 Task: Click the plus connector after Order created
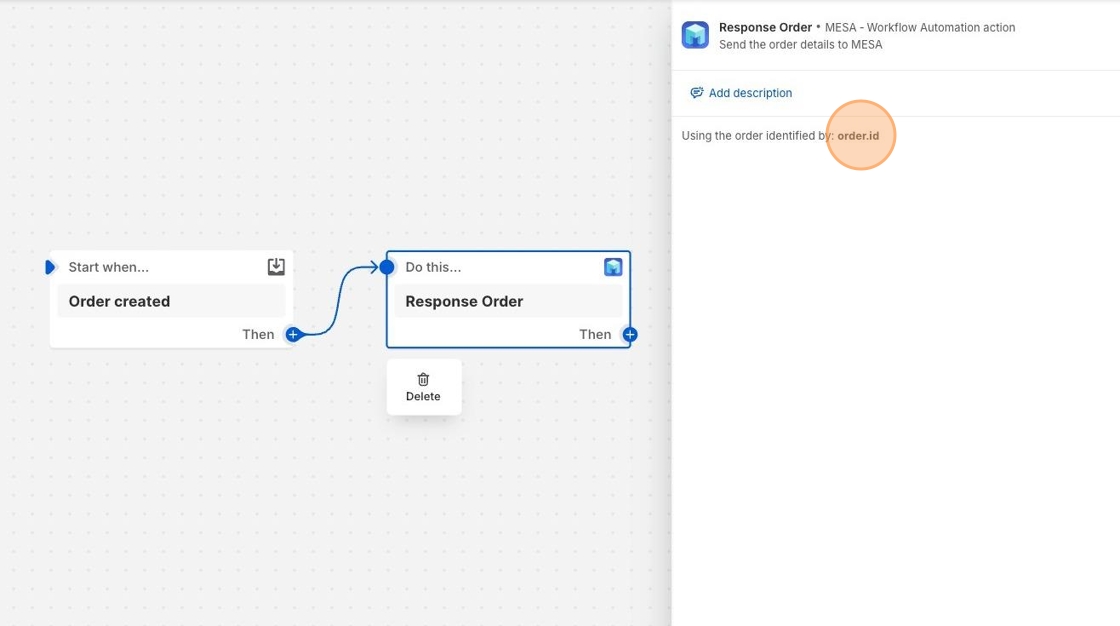coord(293,335)
